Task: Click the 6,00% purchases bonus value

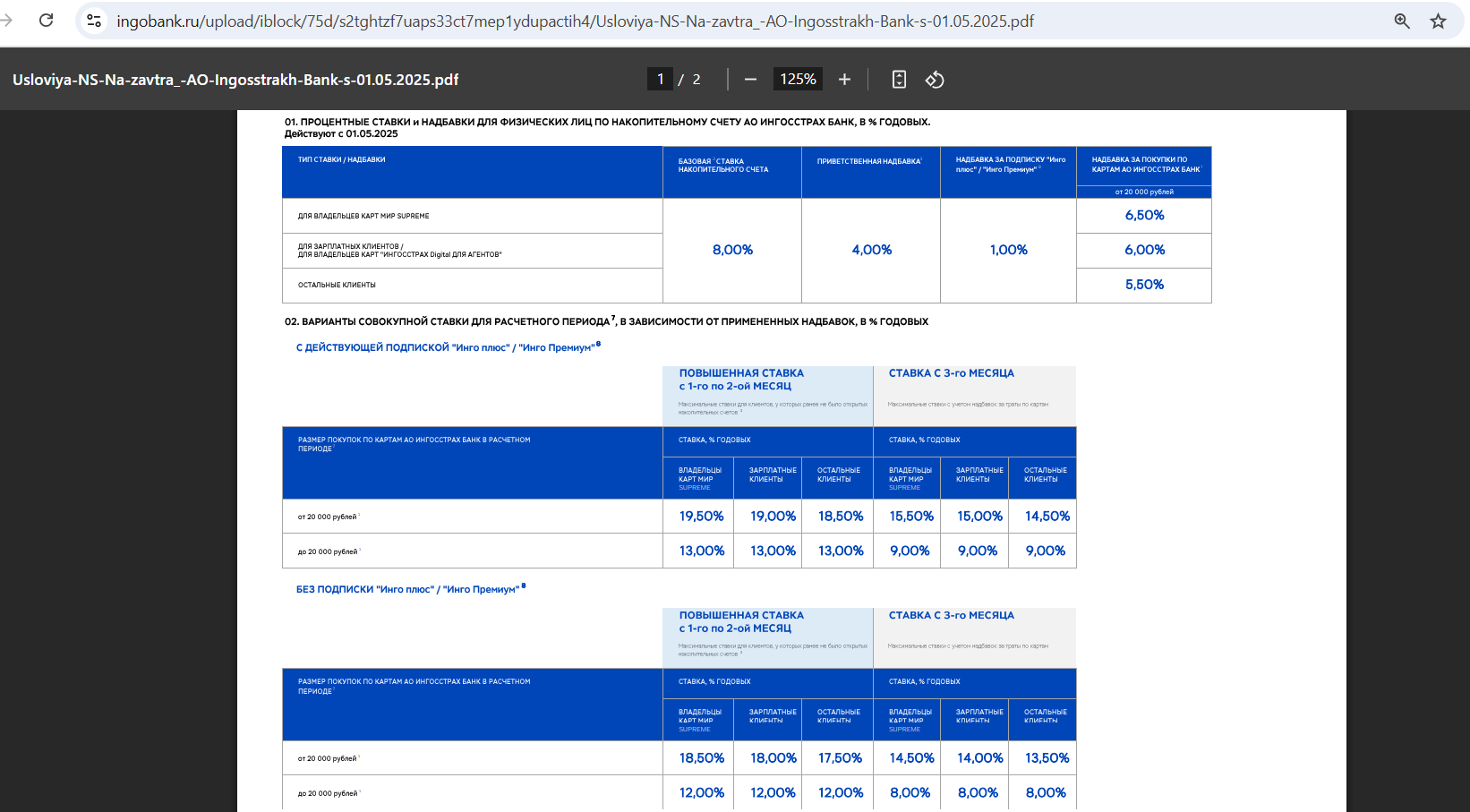Action: (x=1145, y=250)
